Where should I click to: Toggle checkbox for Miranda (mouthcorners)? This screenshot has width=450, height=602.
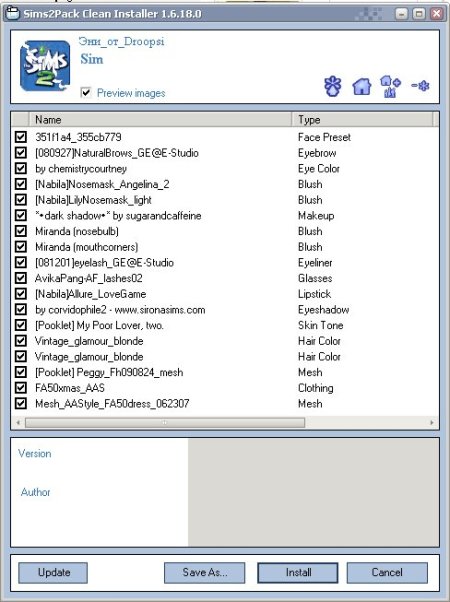coord(21,247)
